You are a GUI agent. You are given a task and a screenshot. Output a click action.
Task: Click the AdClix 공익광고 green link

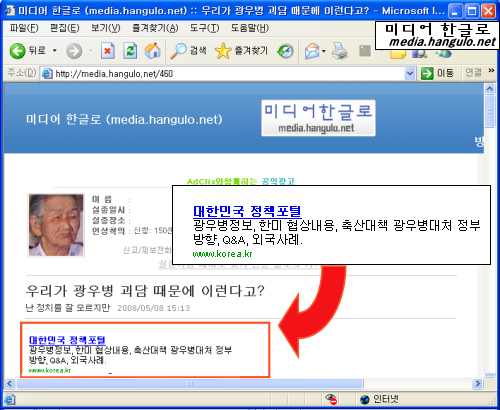point(241,181)
